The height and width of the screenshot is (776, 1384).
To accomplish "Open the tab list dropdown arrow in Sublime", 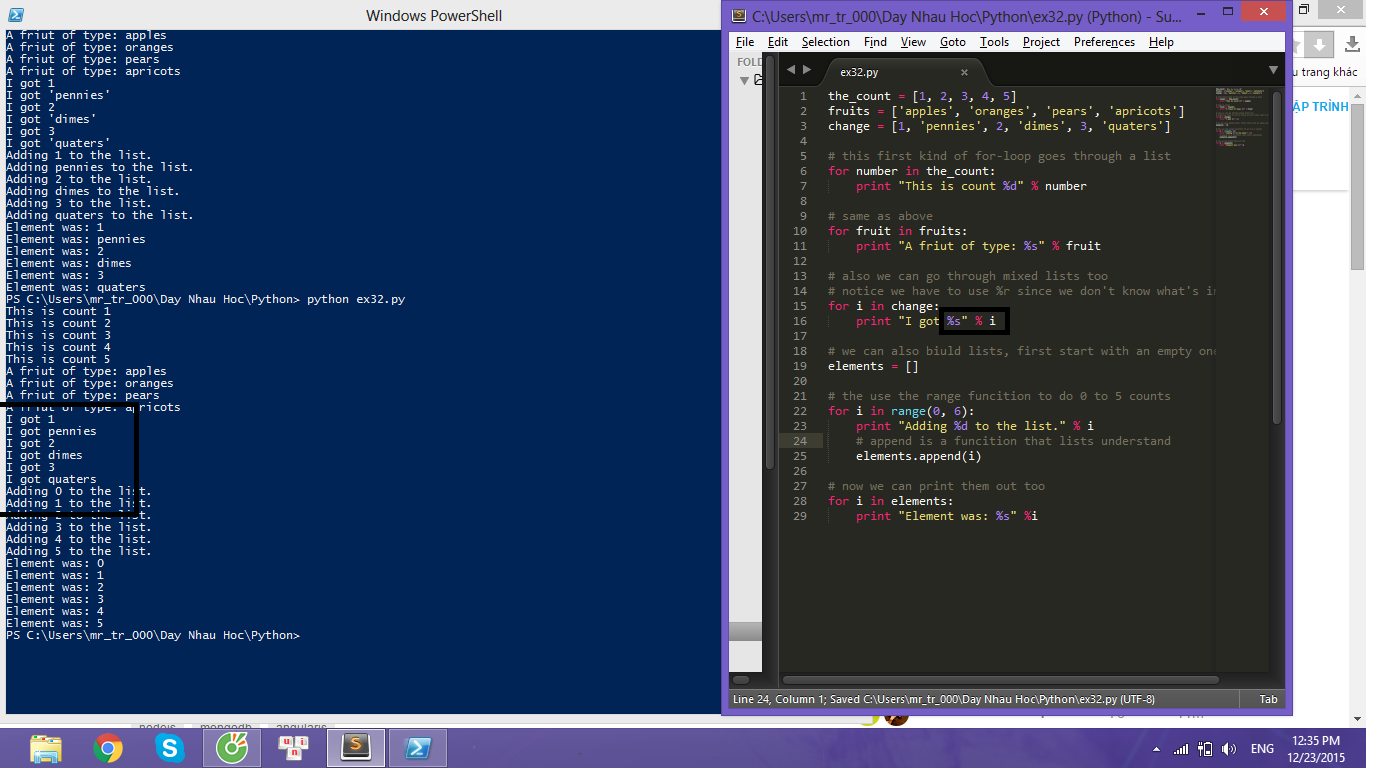I will tap(1273, 70).
